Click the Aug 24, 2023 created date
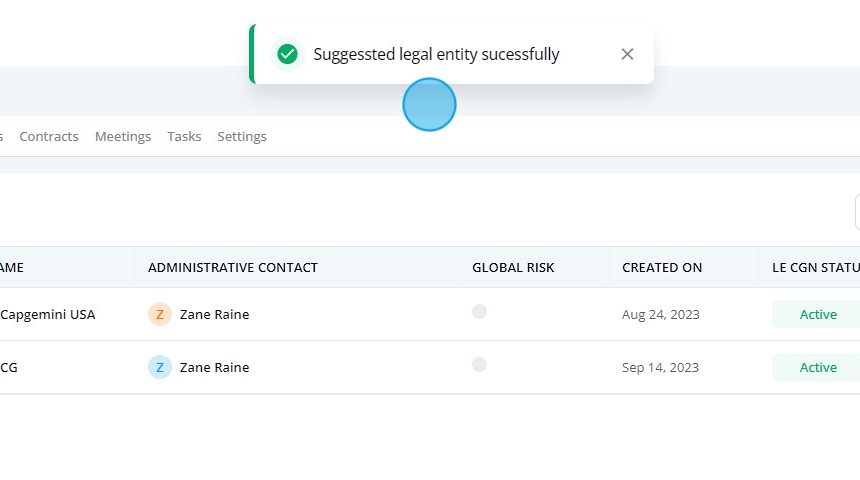 (660, 314)
